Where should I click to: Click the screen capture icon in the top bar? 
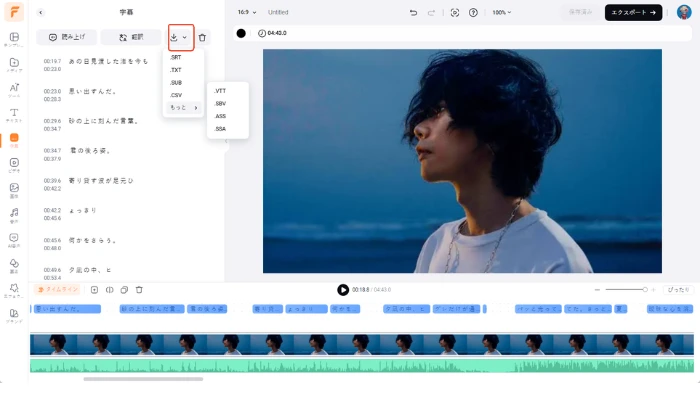454,12
